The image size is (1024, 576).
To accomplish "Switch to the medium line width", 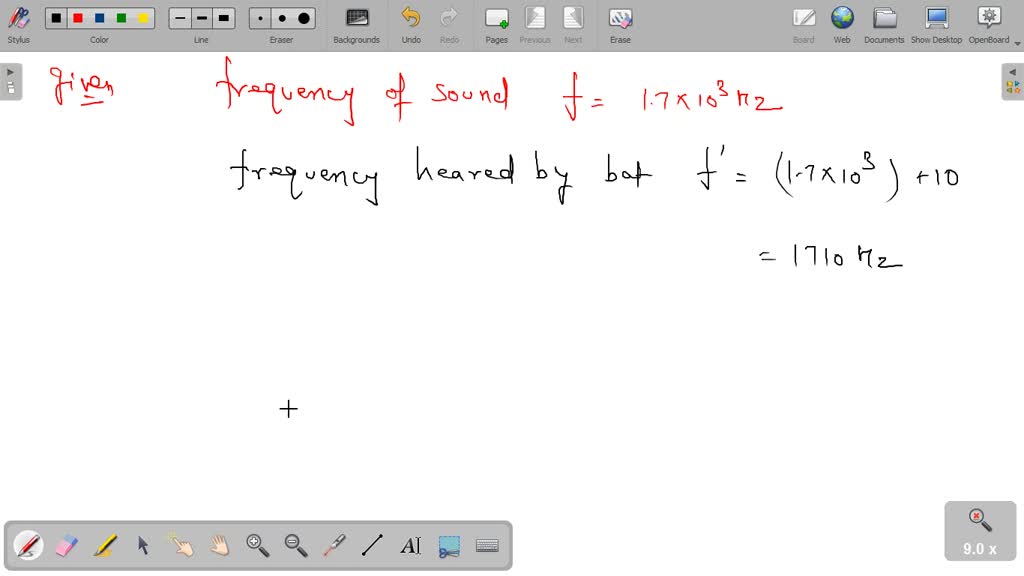I will click(201, 17).
